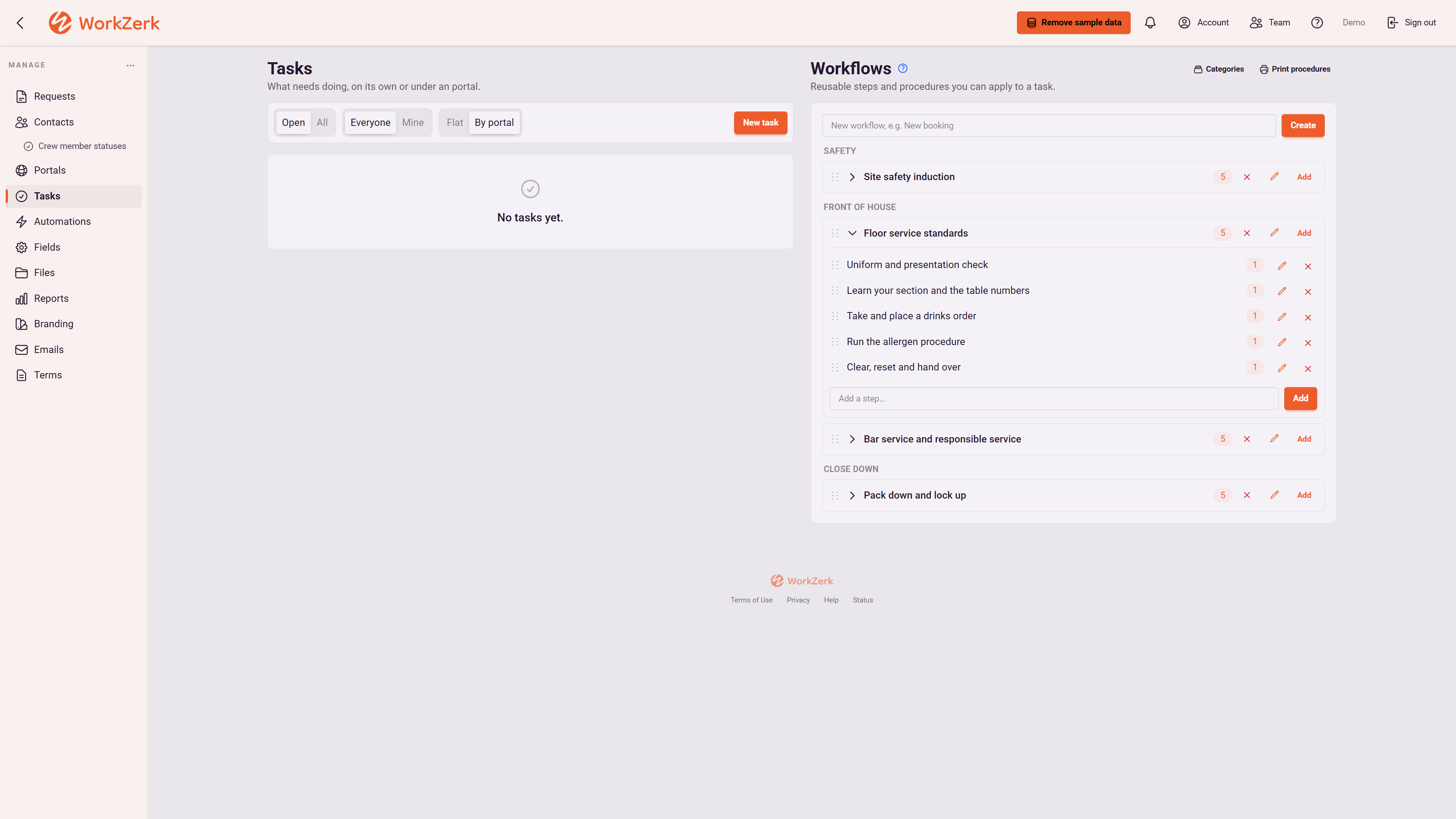The image size is (1456, 819).
Task: Click the back arrow icon
Action: coord(20,23)
